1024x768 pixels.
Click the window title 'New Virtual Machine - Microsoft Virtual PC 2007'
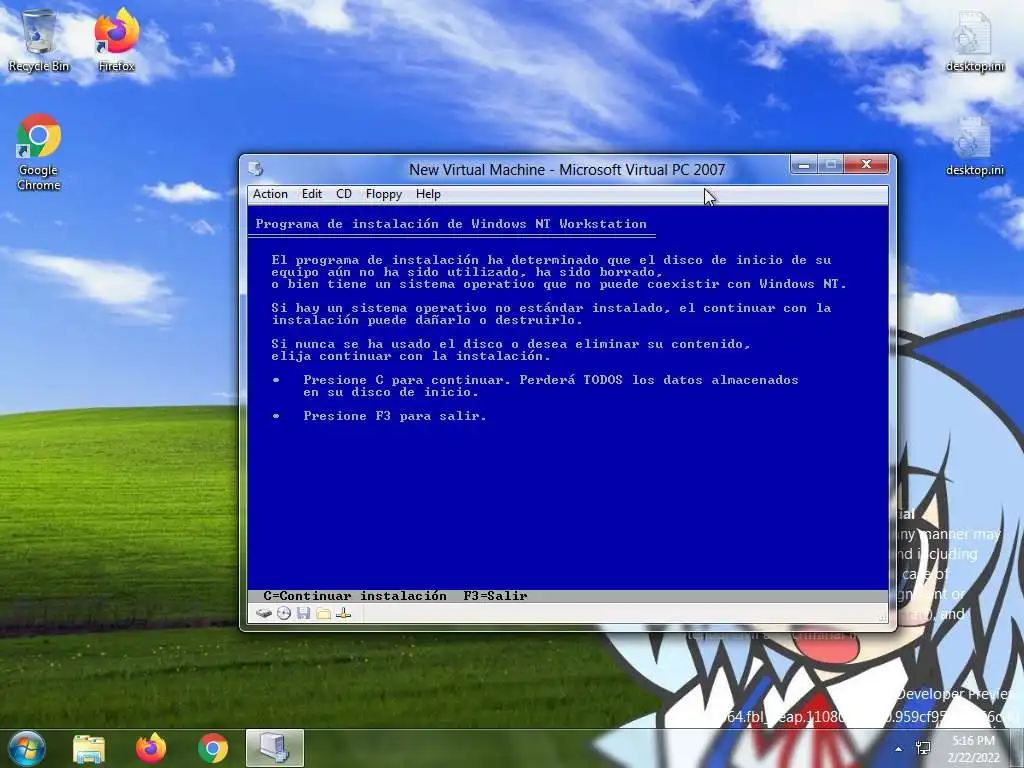coord(567,170)
